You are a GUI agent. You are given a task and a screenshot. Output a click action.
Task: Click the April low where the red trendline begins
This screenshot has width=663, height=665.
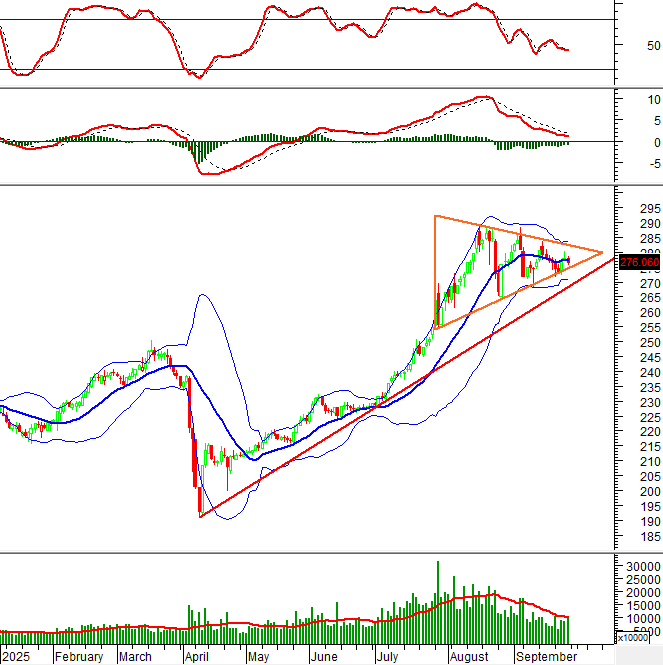[201, 516]
